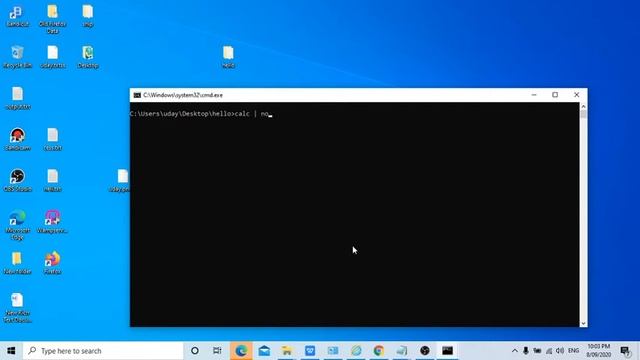The image size is (640, 360).
Task: Minimize the cmd.exe window
Action: click(x=534, y=95)
